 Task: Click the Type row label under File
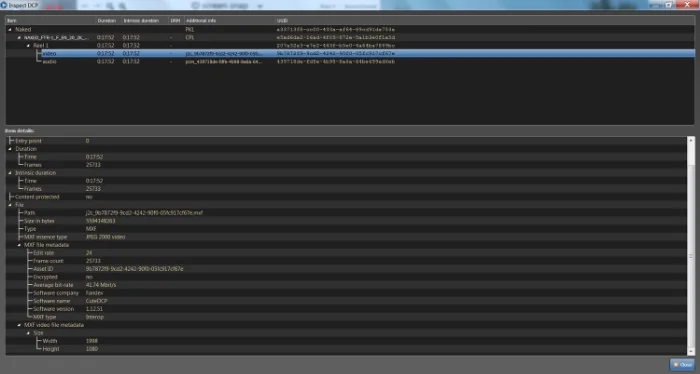tap(30, 229)
